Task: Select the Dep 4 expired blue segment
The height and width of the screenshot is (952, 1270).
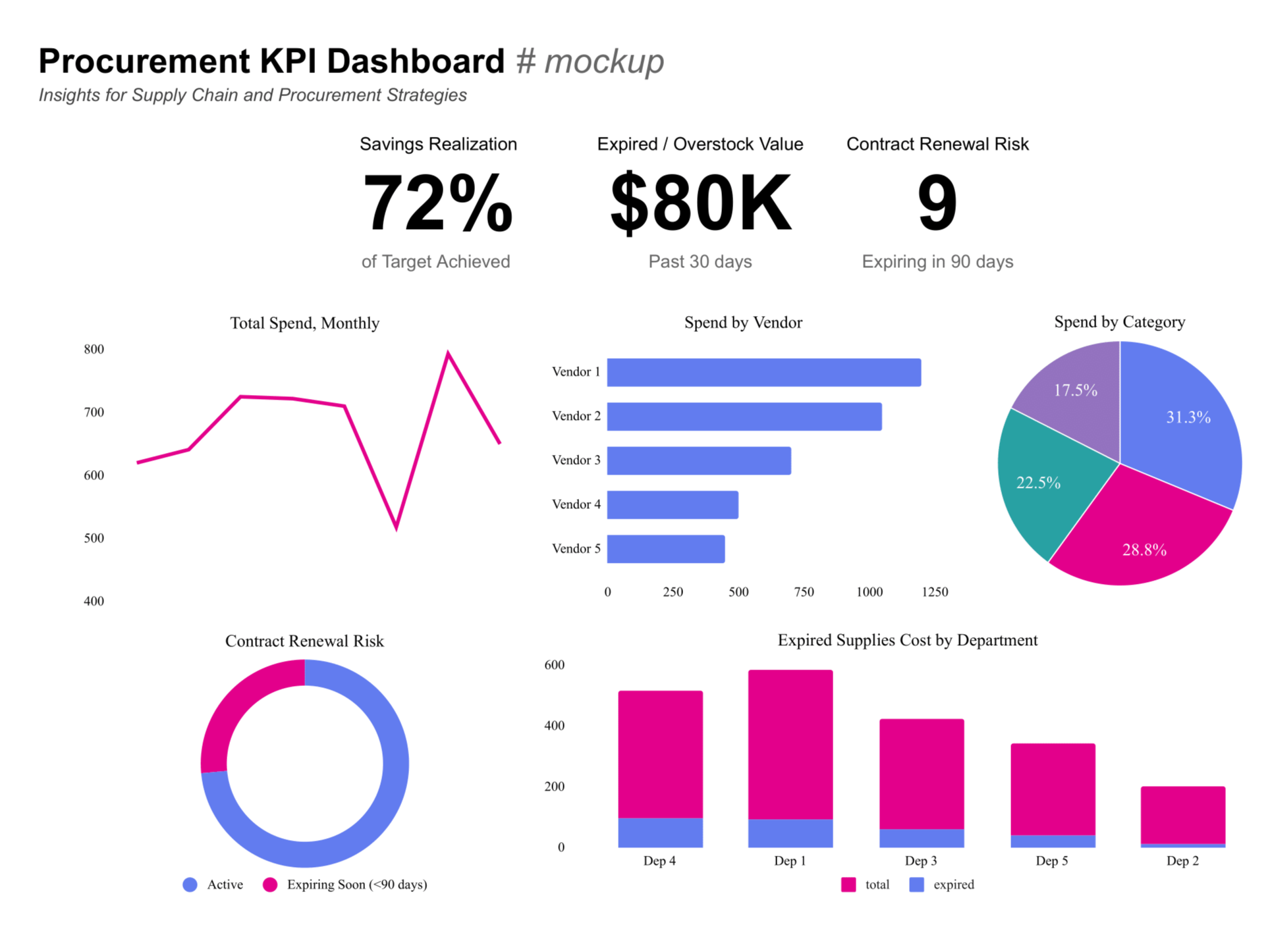Action: [661, 833]
